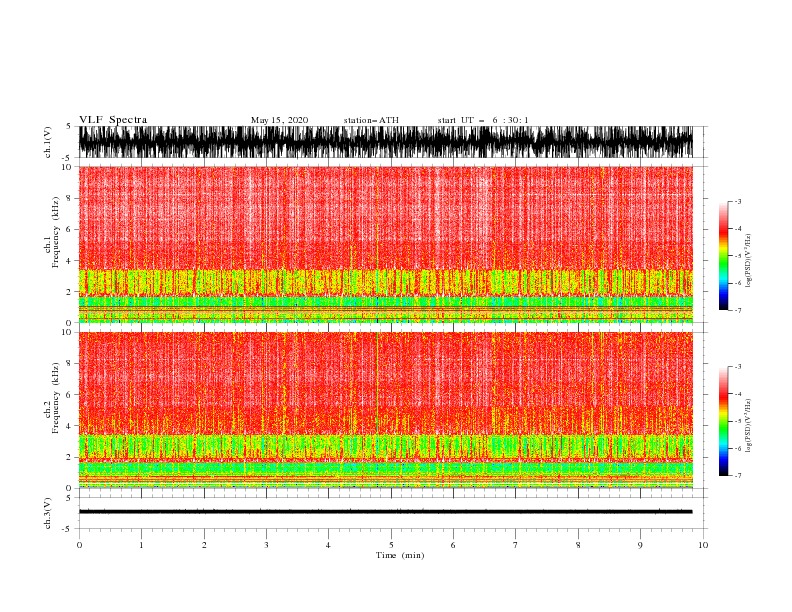
Task: Click the ch.2 frequency axis "4" tick label
Action: [69, 426]
